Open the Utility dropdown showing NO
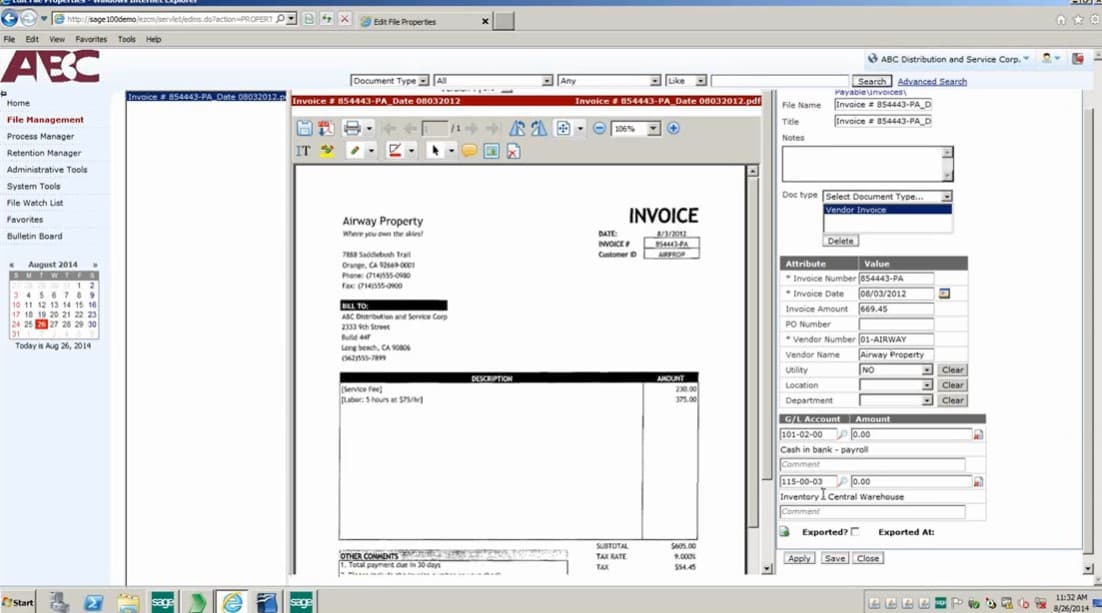This screenshot has width=1102, height=613. pyautogui.click(x=927, y=370)
